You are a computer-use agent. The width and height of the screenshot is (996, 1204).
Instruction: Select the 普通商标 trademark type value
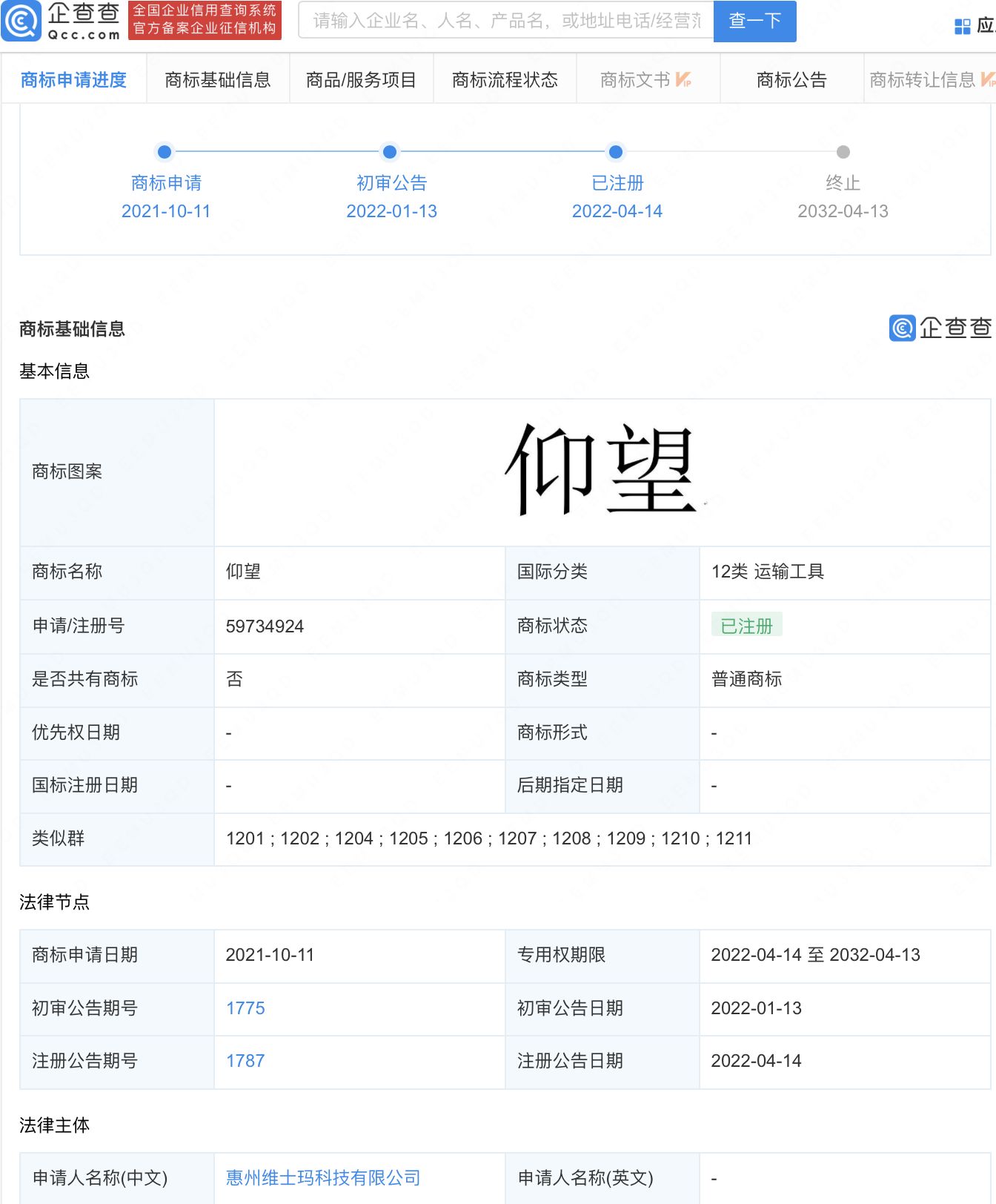tap(746, 679)
